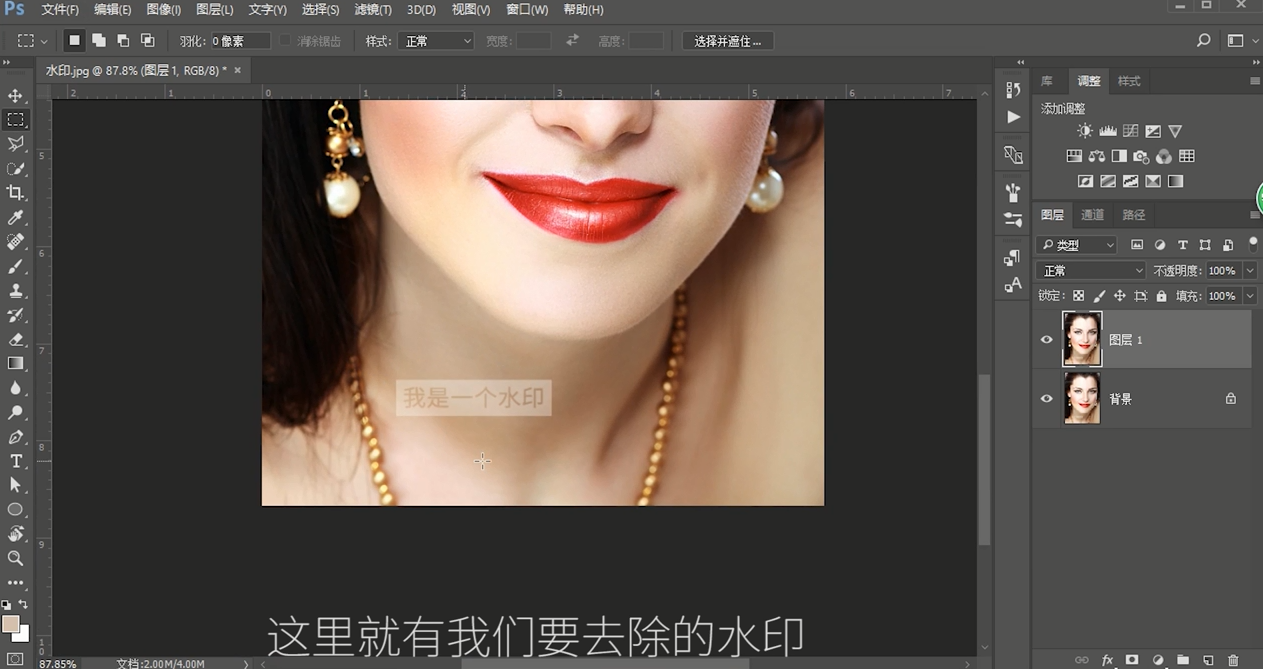Toggle lock image pixels brush icon
Viewport: 1263px width, 669px height.
coord(1099,296)
